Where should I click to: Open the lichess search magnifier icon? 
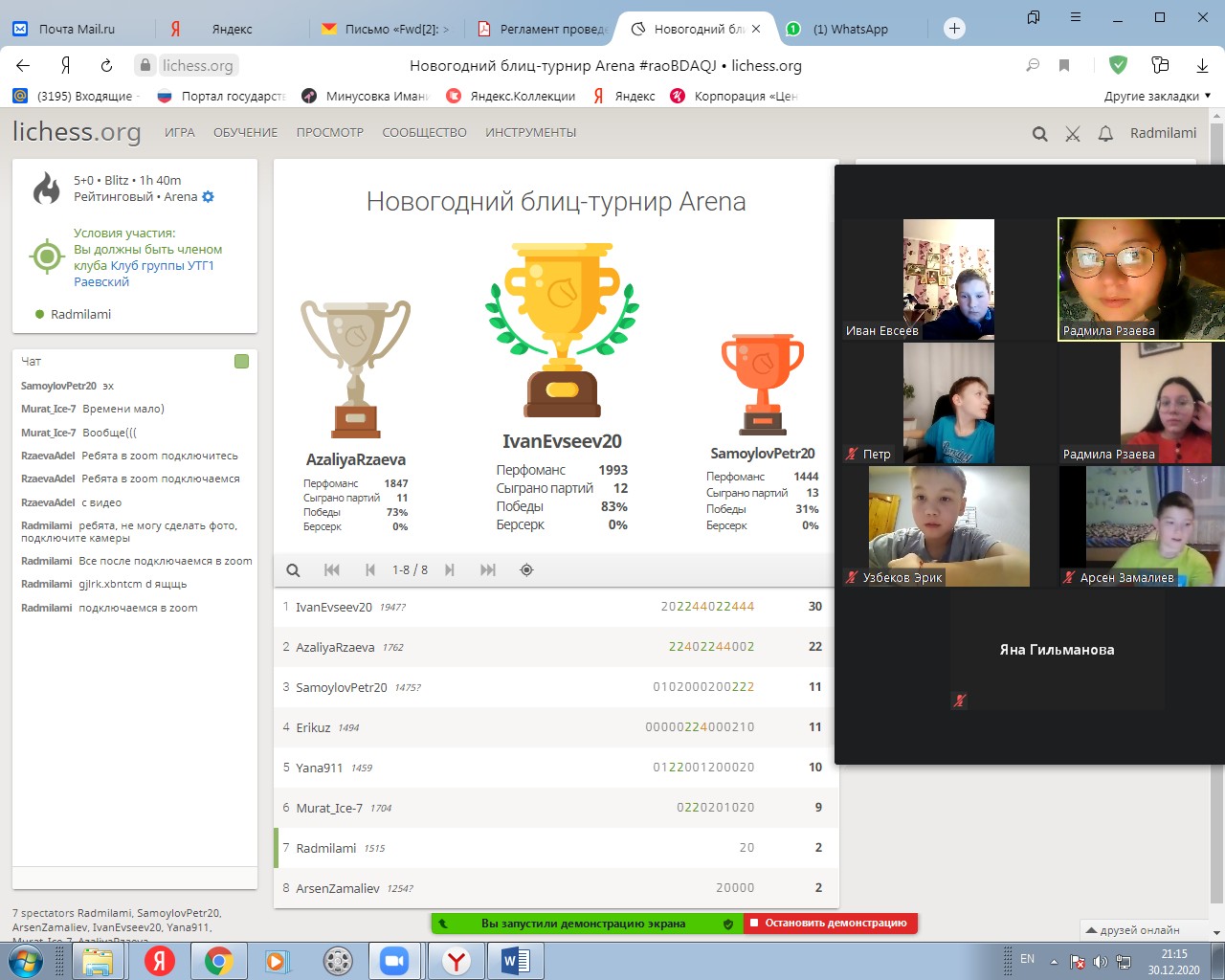click(1039, 134)
